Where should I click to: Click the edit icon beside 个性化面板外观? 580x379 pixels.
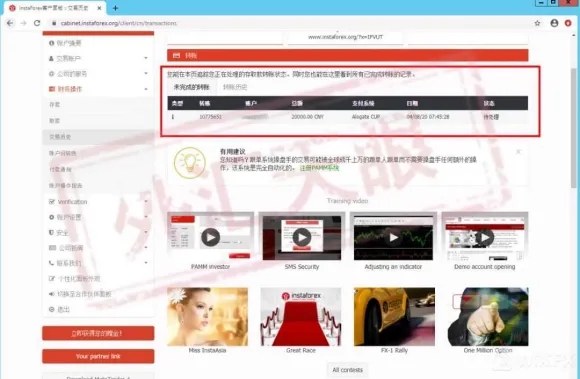pyautogui.click(x=52, y=279)
